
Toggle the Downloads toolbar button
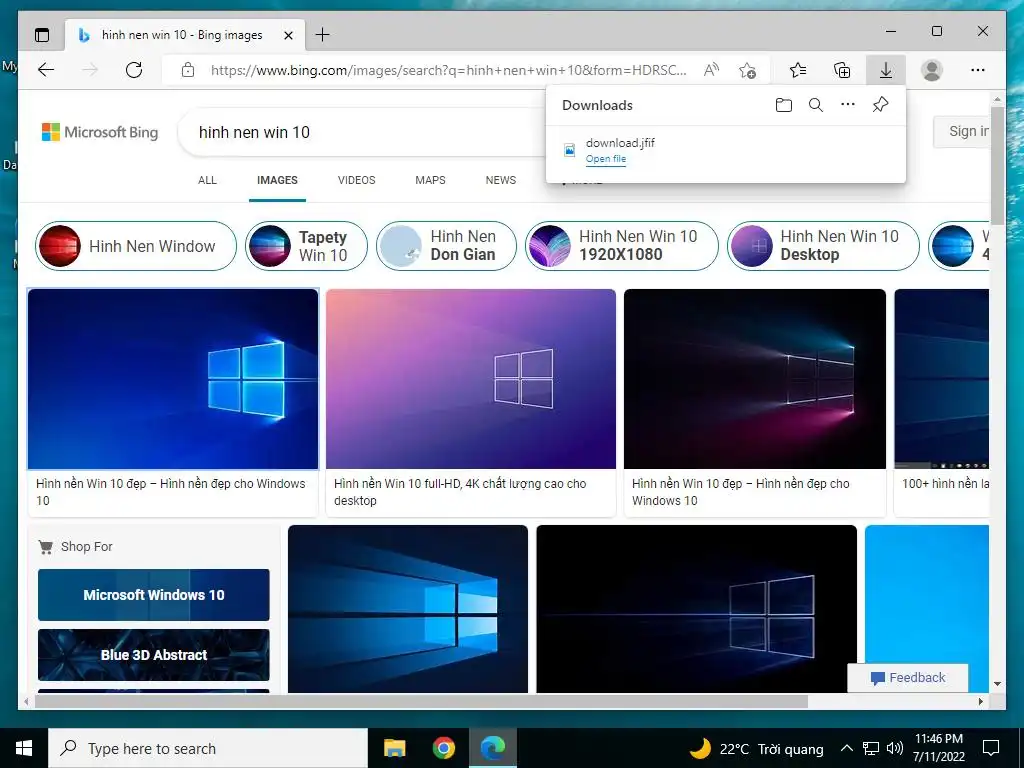[886, 70]
